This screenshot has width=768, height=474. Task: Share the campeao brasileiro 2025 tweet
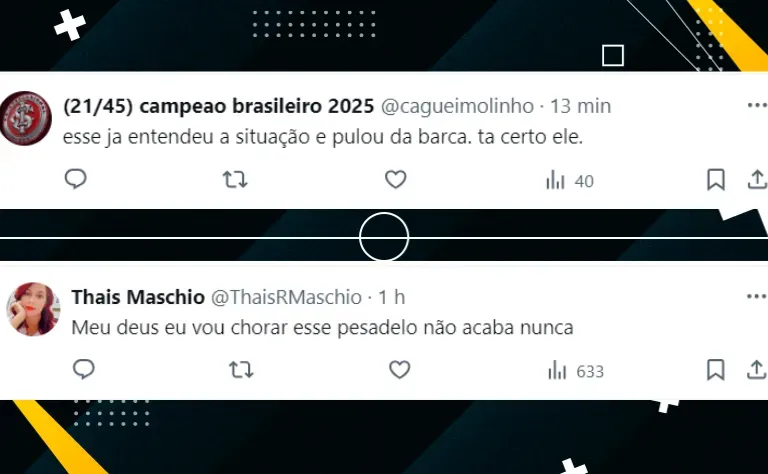point(757,180)
